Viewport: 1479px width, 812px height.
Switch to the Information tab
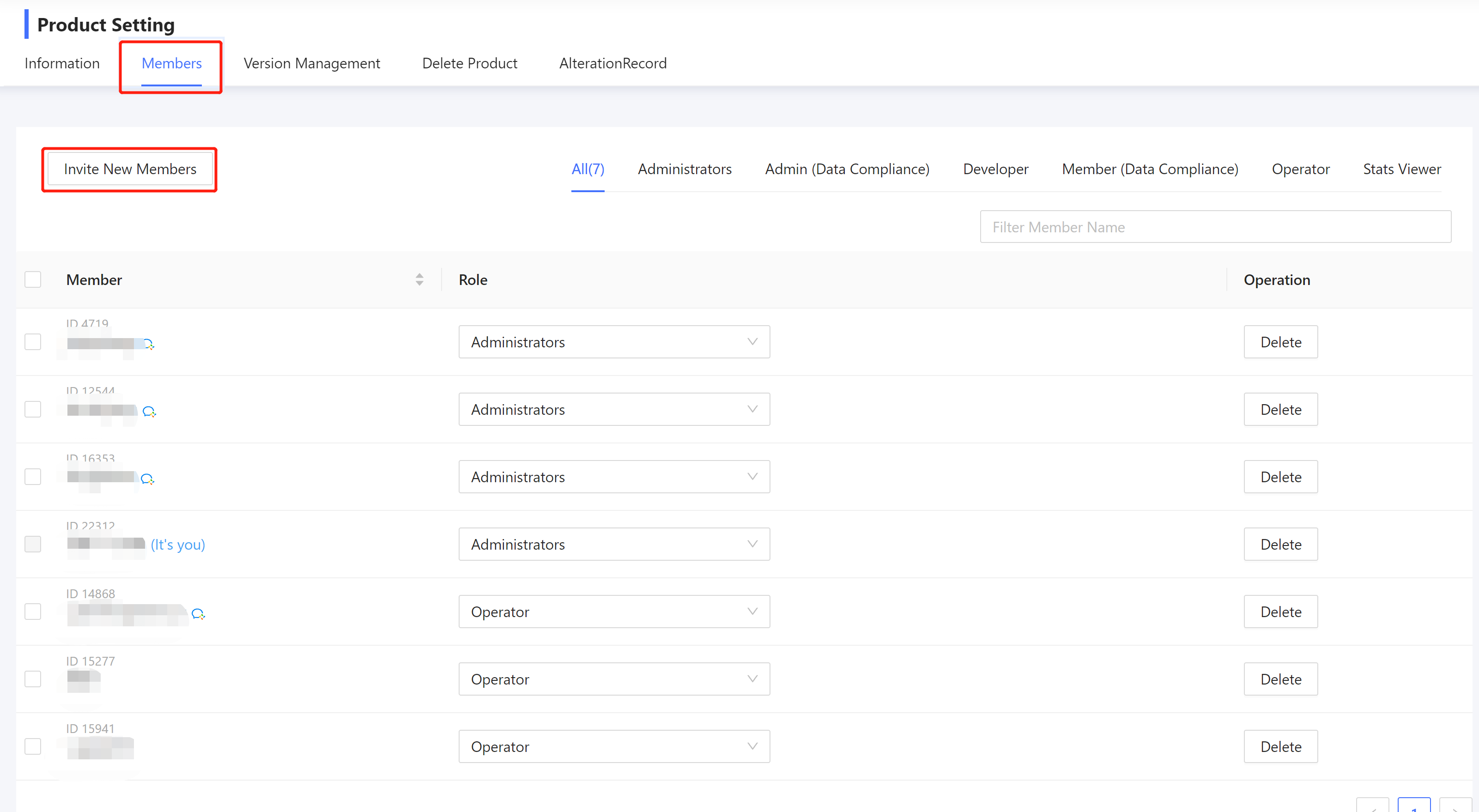coord(62,63)
